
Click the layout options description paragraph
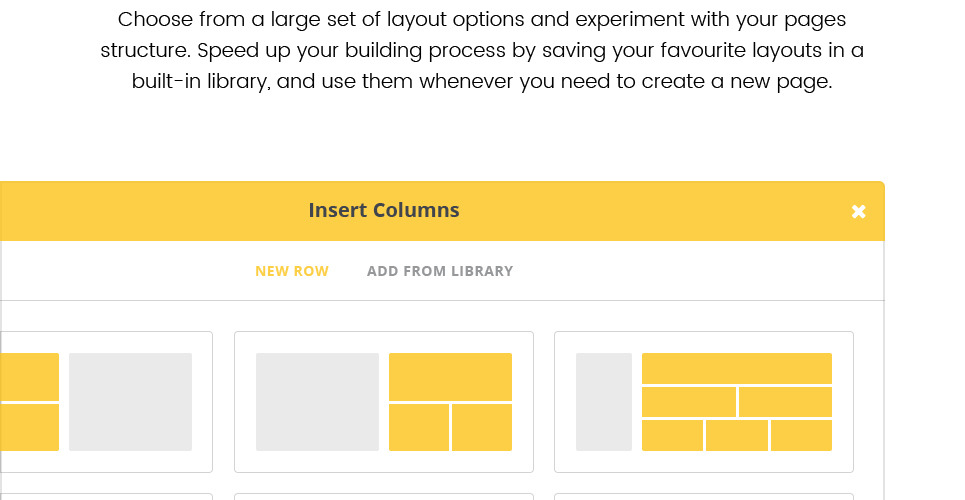482,50
